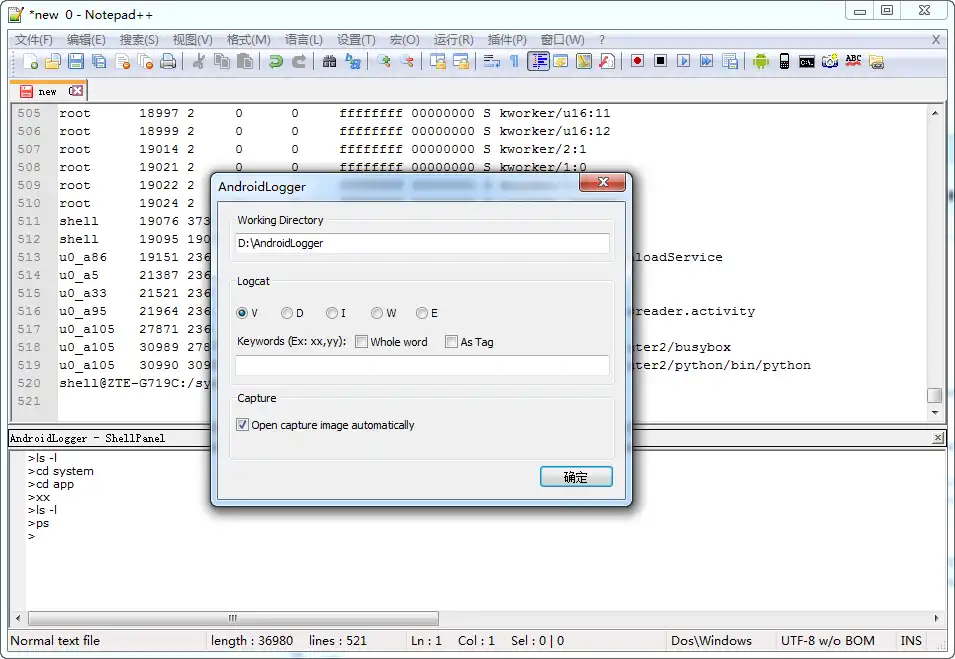Open the Replace tool icon
Screen dimensions: 955x659
coord(353,62)
